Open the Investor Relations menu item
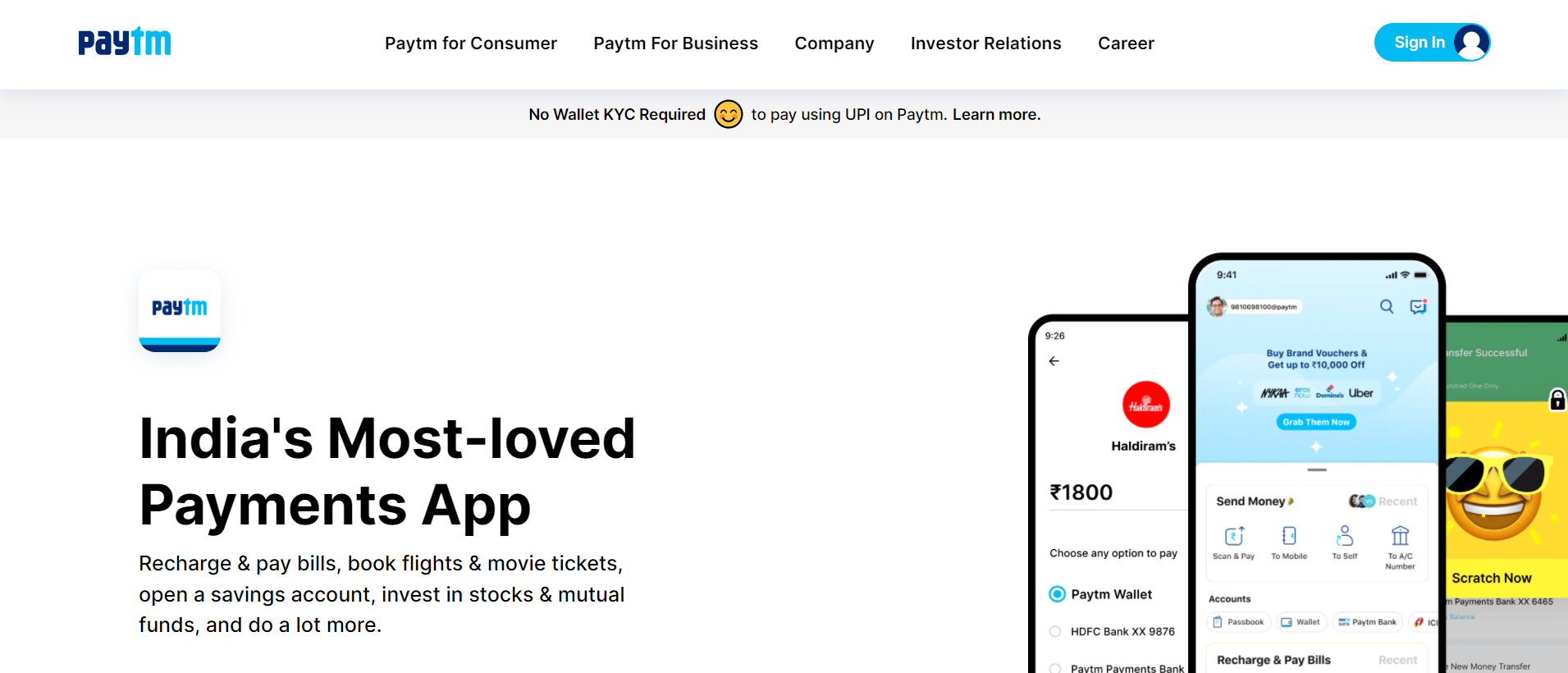 tap(986, 43)
